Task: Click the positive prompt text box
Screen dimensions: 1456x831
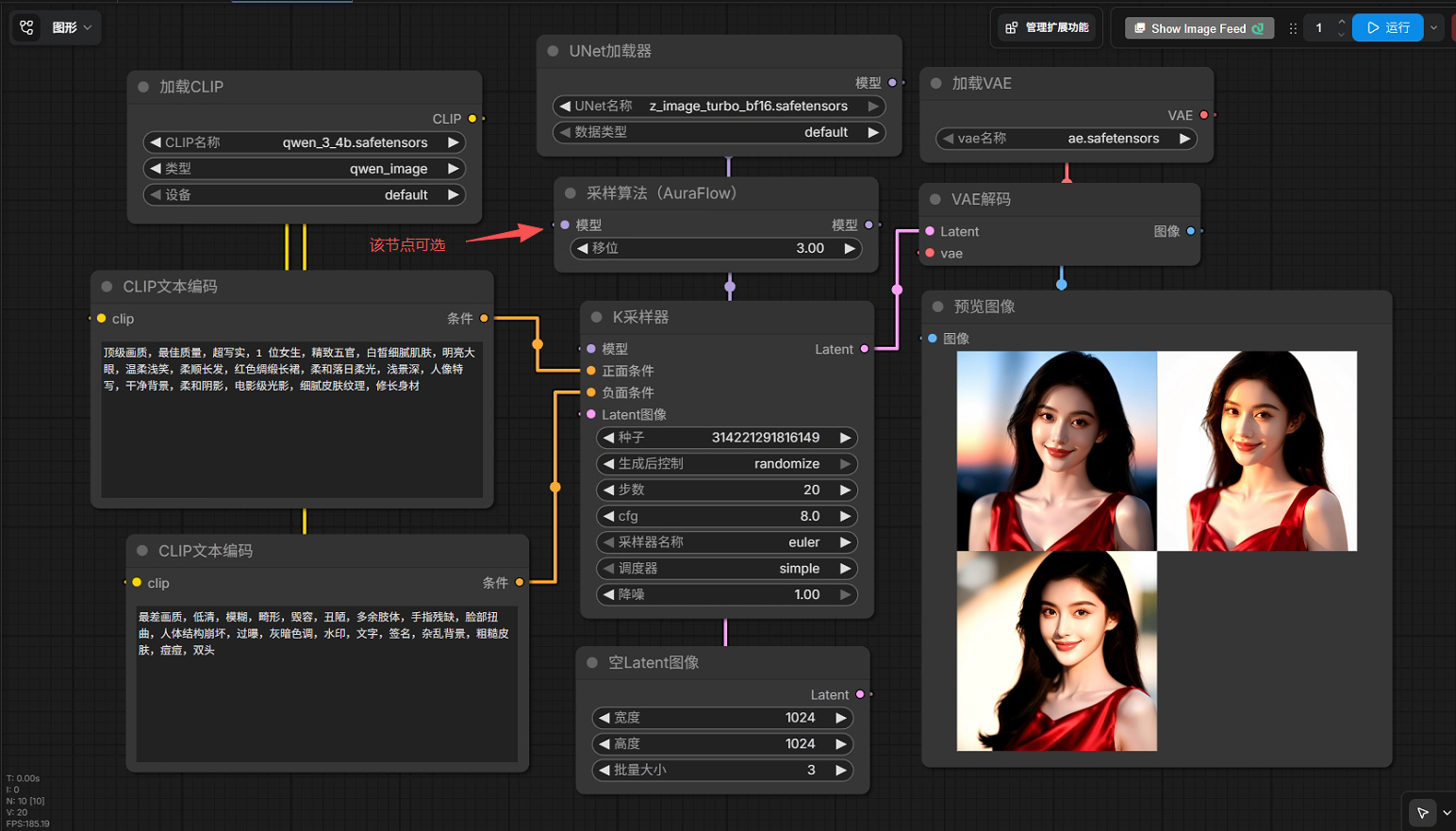Action: 292,419
